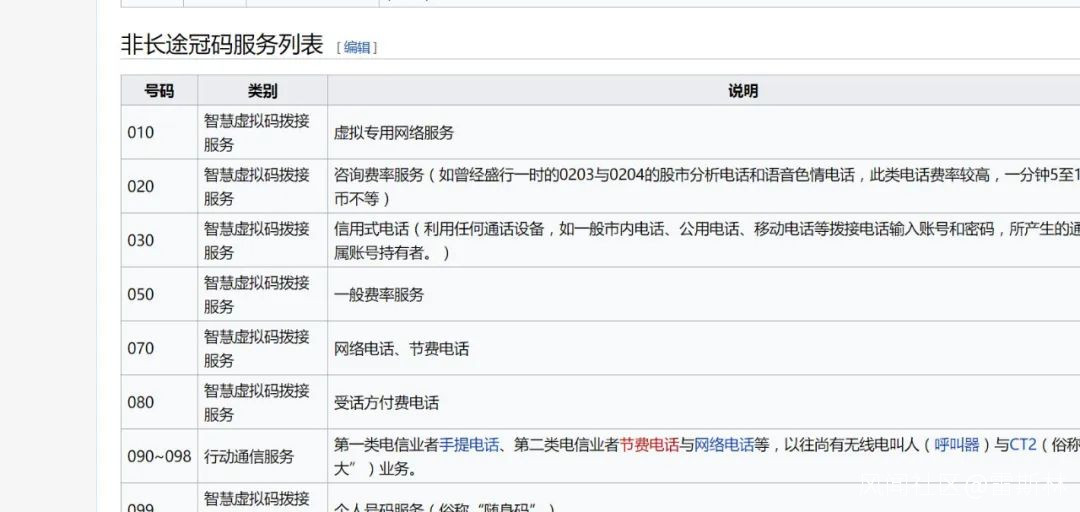Select the 050 number cell

coord(159,294)
